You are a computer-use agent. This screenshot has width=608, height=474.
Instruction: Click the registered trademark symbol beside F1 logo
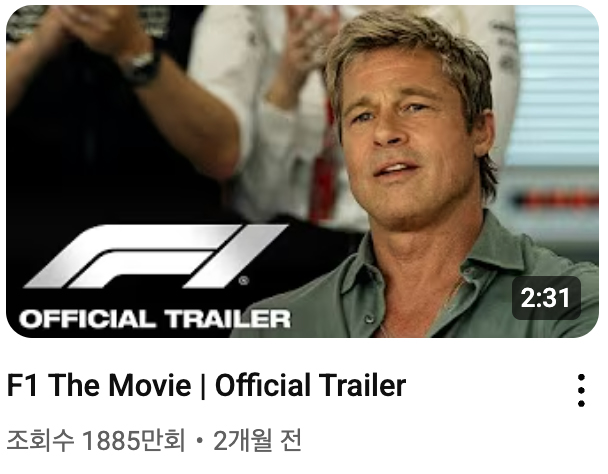click(244, 281)
